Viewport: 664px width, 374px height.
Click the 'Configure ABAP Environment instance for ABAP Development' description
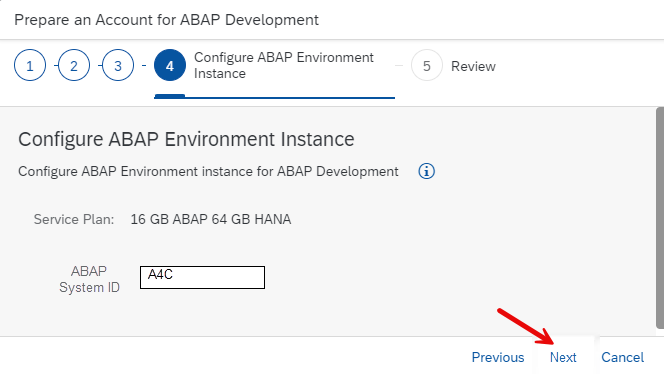[x=208, y=171]
